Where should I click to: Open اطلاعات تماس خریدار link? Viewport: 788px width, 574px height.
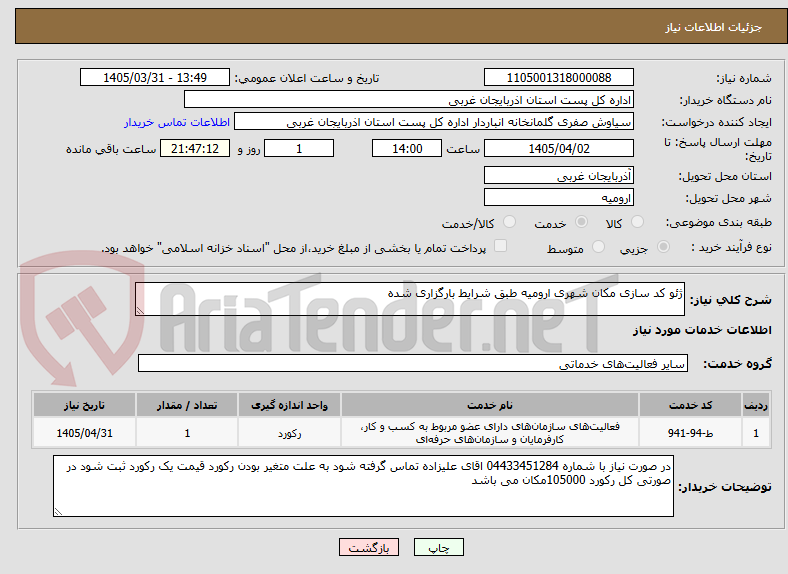click(x=177, y=122)
